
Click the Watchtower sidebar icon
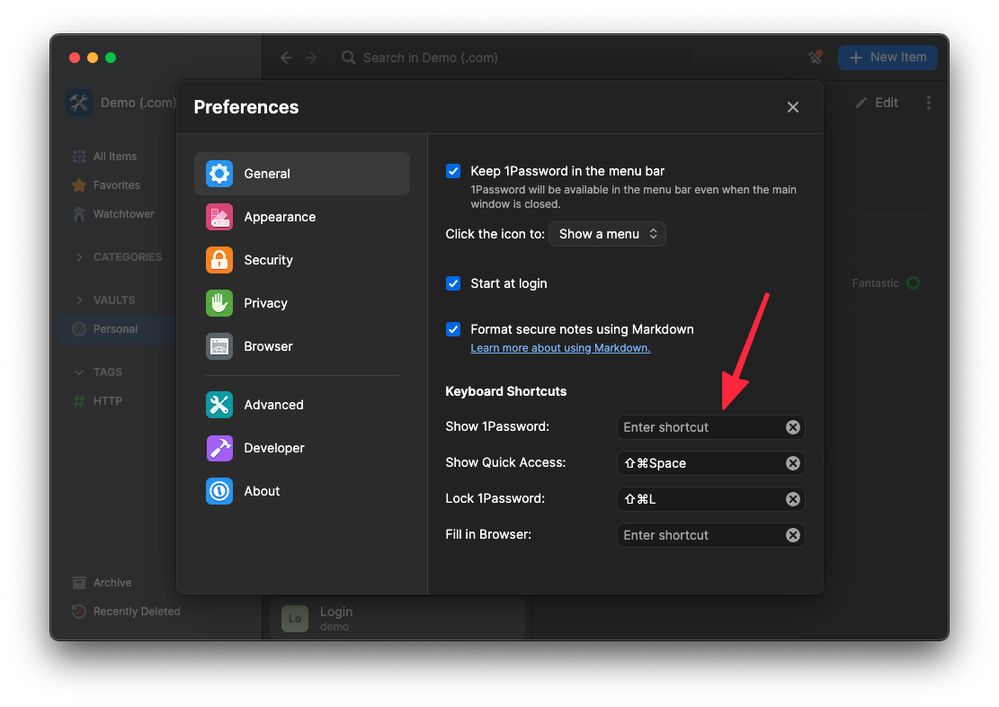point(79,214)
